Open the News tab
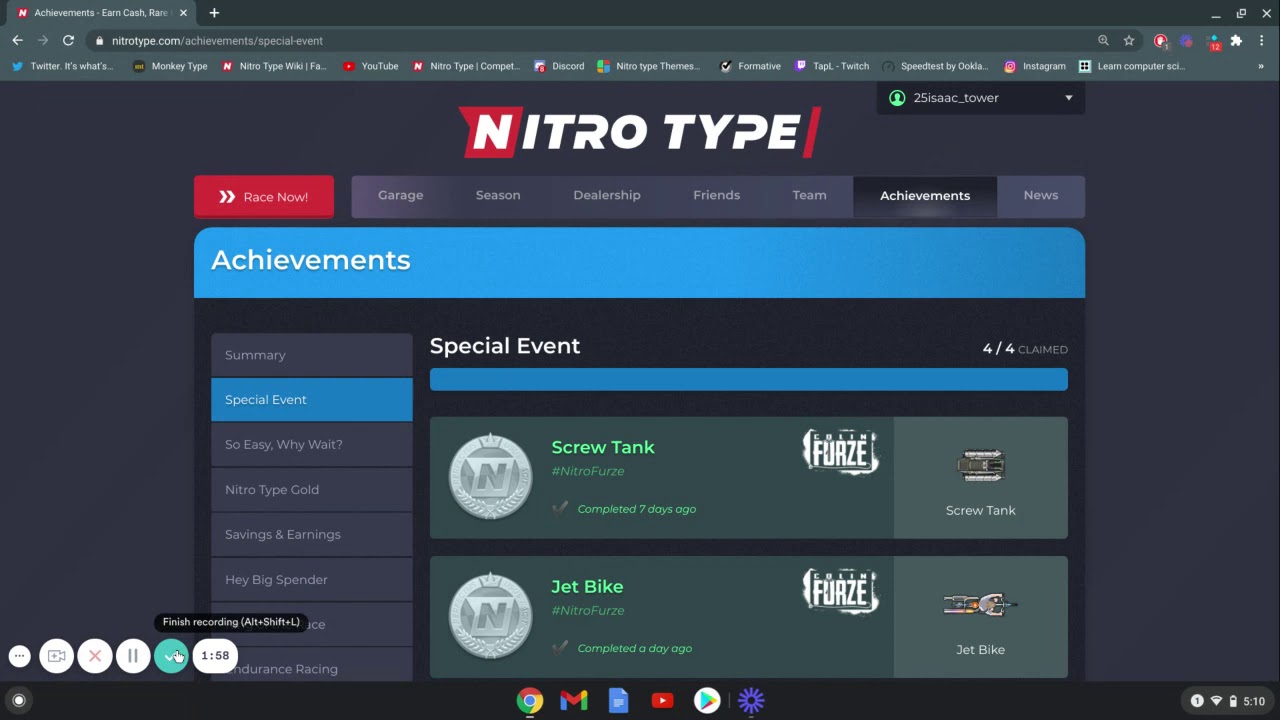1280x720 pixels. coord(1041,195)
